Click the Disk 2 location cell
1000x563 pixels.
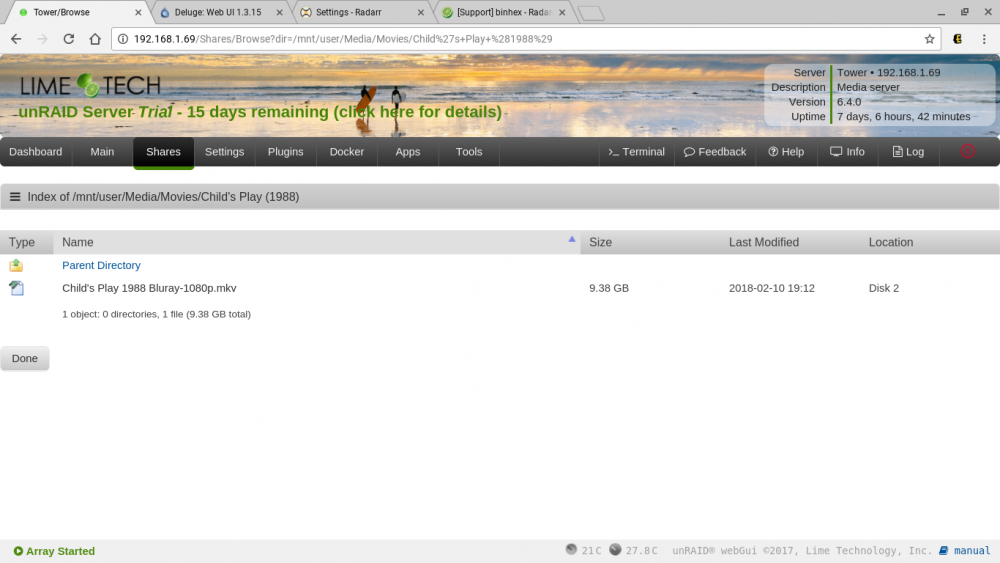(x=883, y=288)
